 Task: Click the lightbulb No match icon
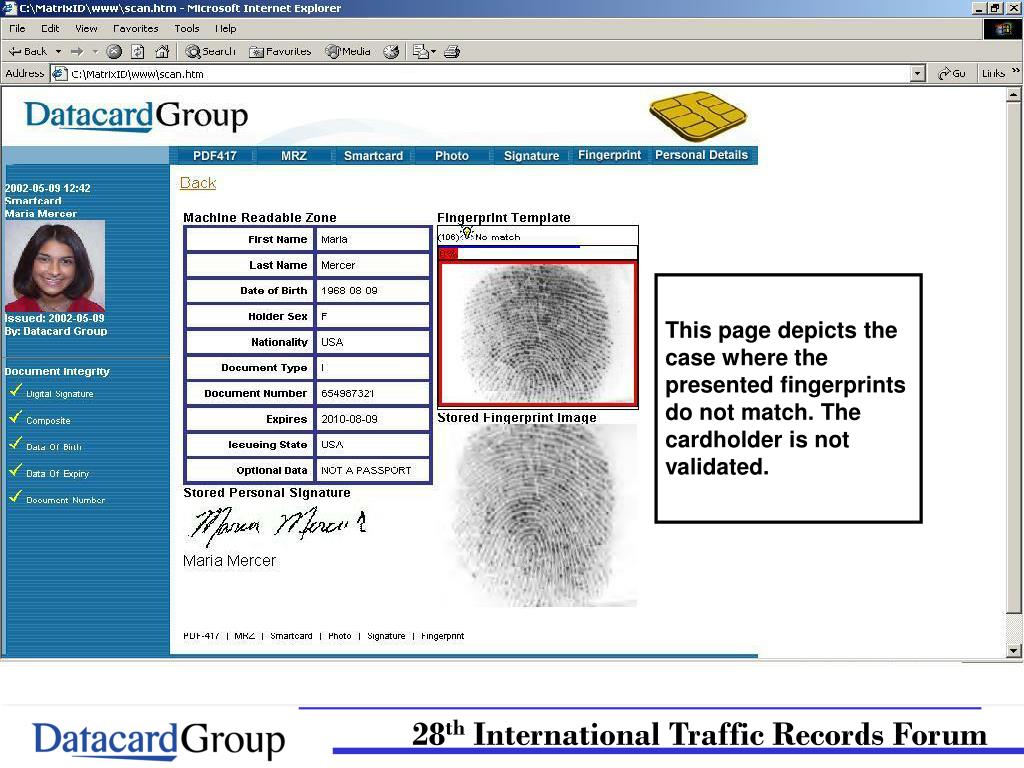[x=466, y=233]
